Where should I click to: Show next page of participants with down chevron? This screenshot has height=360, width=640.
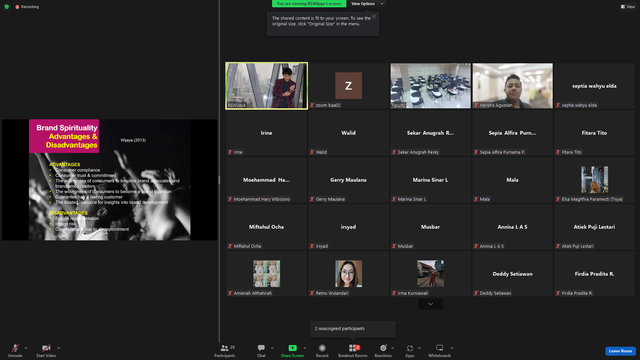[x=430, y=304]
